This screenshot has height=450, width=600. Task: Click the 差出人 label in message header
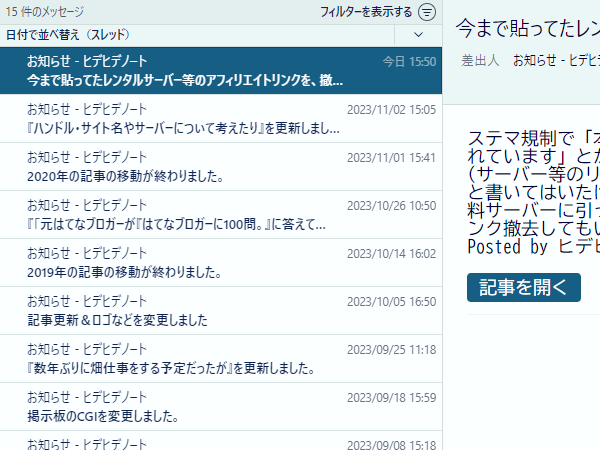pyautogui.click(x=480, y=60)
